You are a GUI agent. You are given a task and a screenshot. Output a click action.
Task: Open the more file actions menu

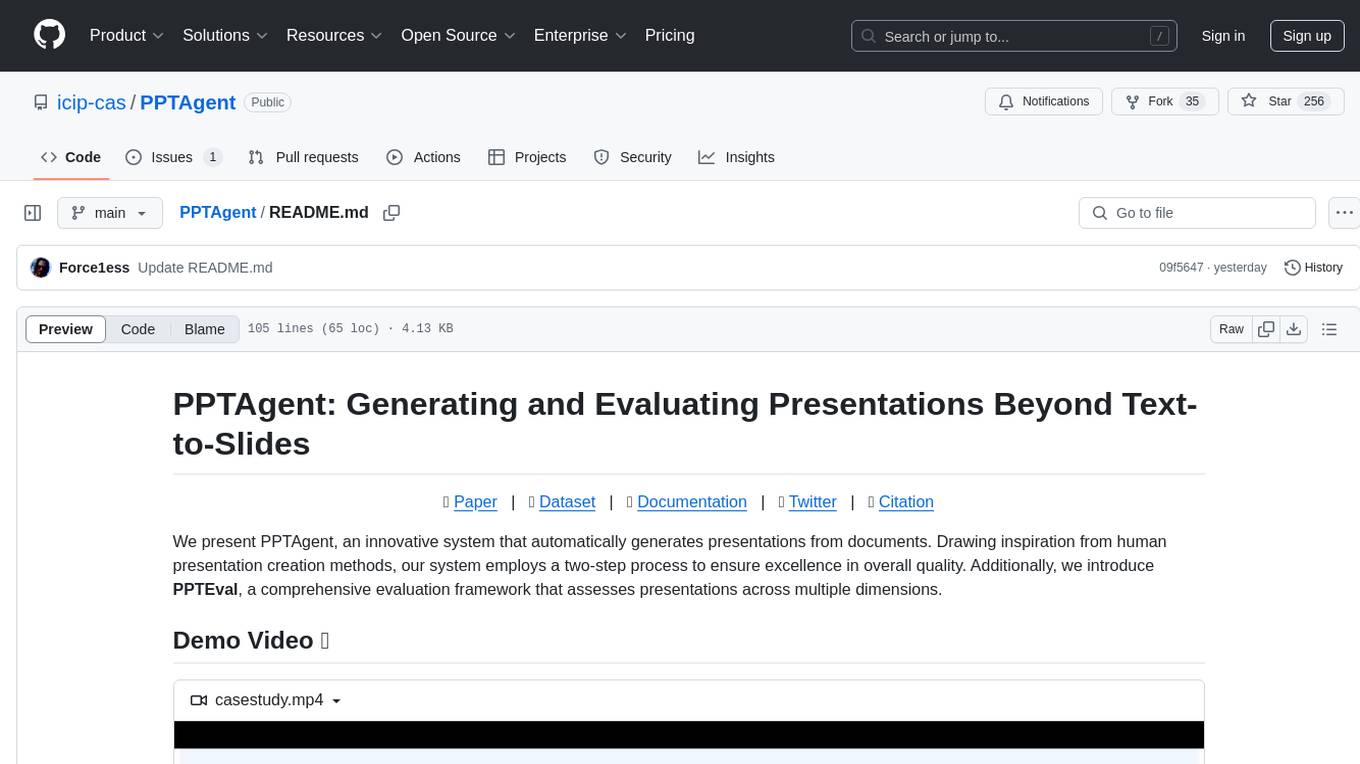pyautogui.click(x=1344, y=213)
